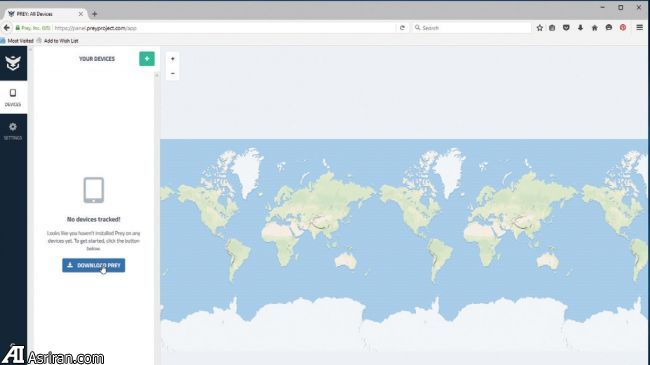The image size is (650, 365).
Task: Click the Download Prey button
Action: coord(94,265)
